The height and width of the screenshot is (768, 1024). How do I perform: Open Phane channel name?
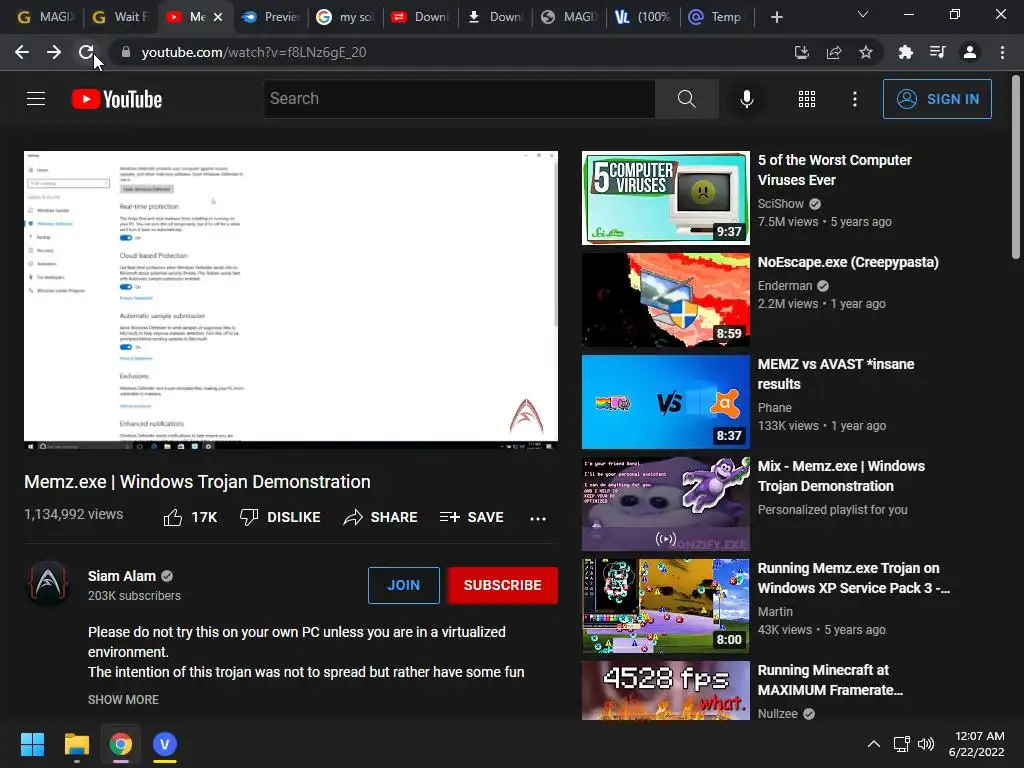pos(775,408)
